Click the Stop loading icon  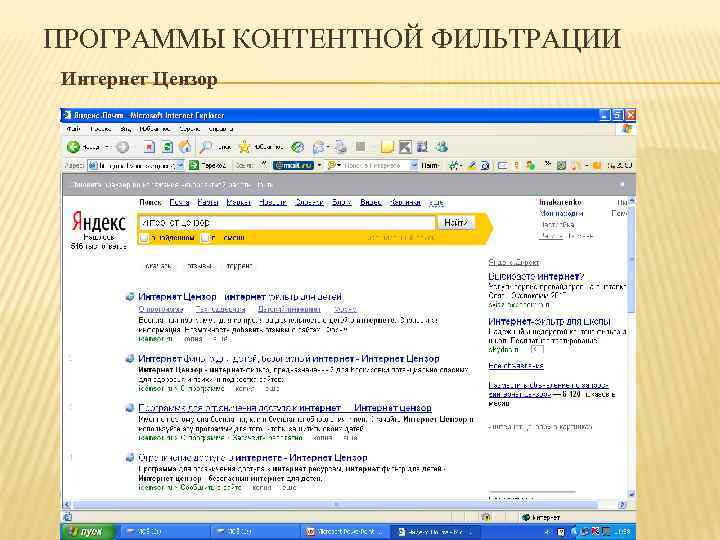149,147
